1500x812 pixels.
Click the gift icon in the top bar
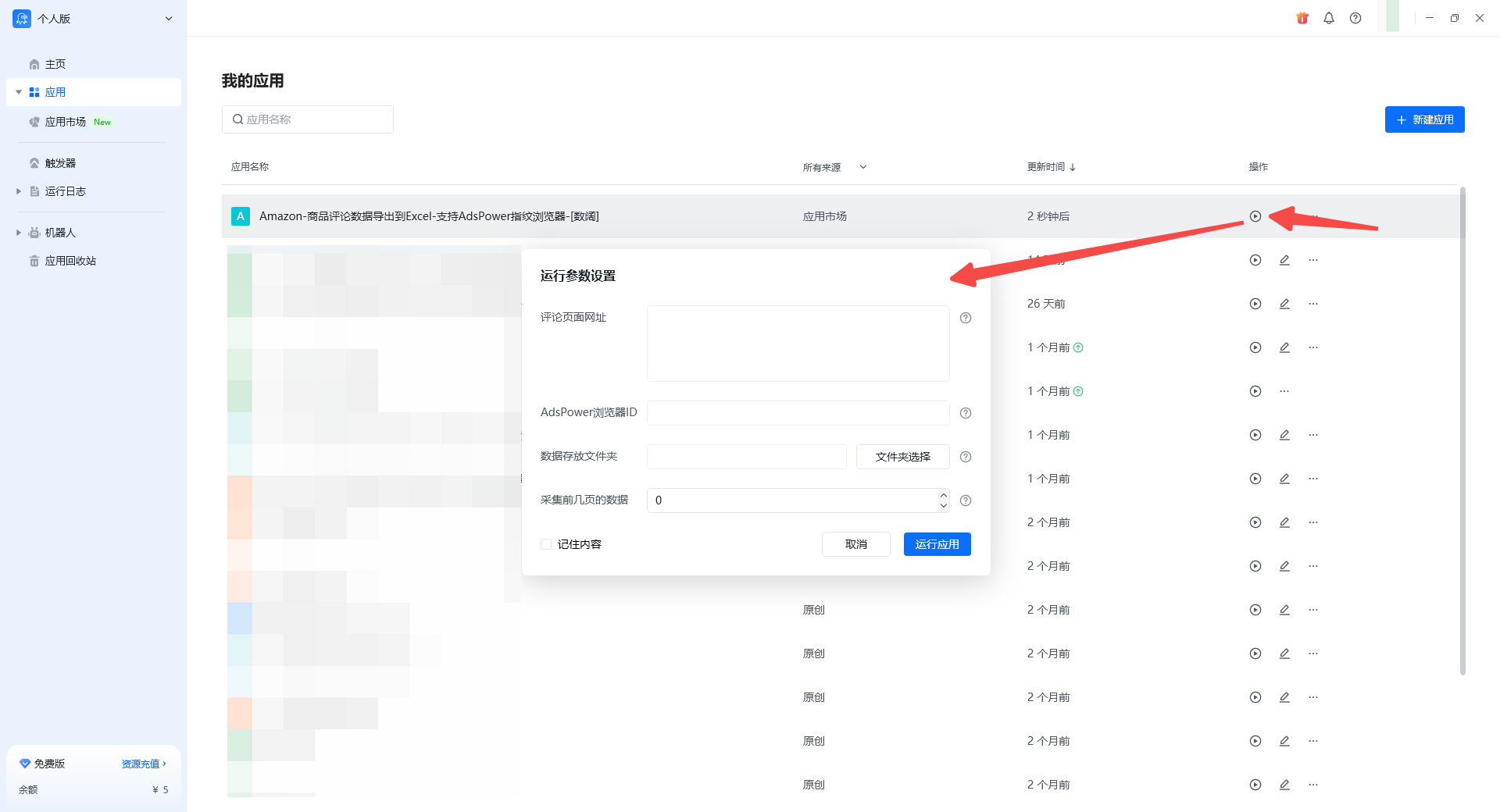(1302, 18)
